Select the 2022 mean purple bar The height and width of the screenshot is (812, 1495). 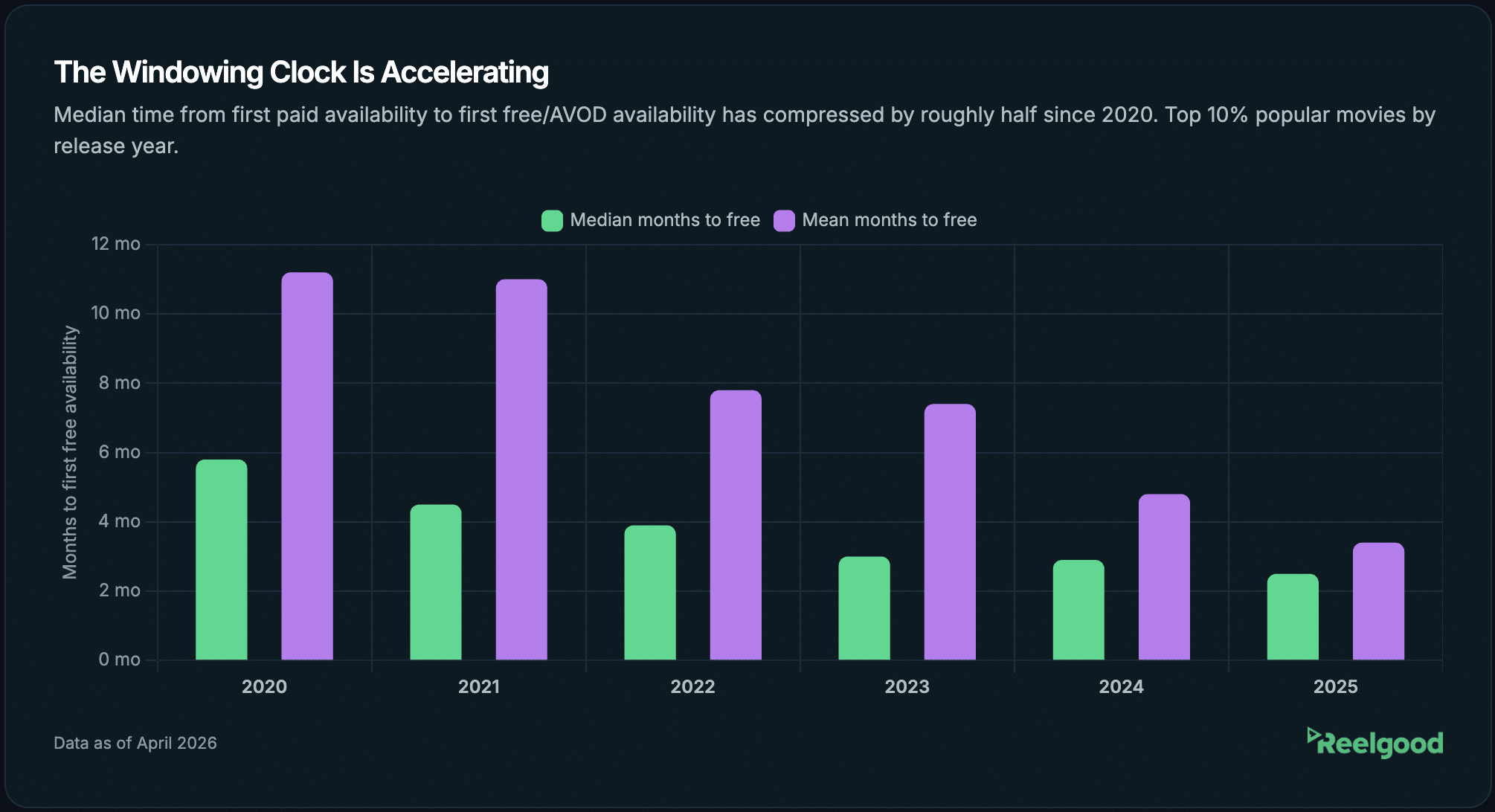tap(736, 525)
